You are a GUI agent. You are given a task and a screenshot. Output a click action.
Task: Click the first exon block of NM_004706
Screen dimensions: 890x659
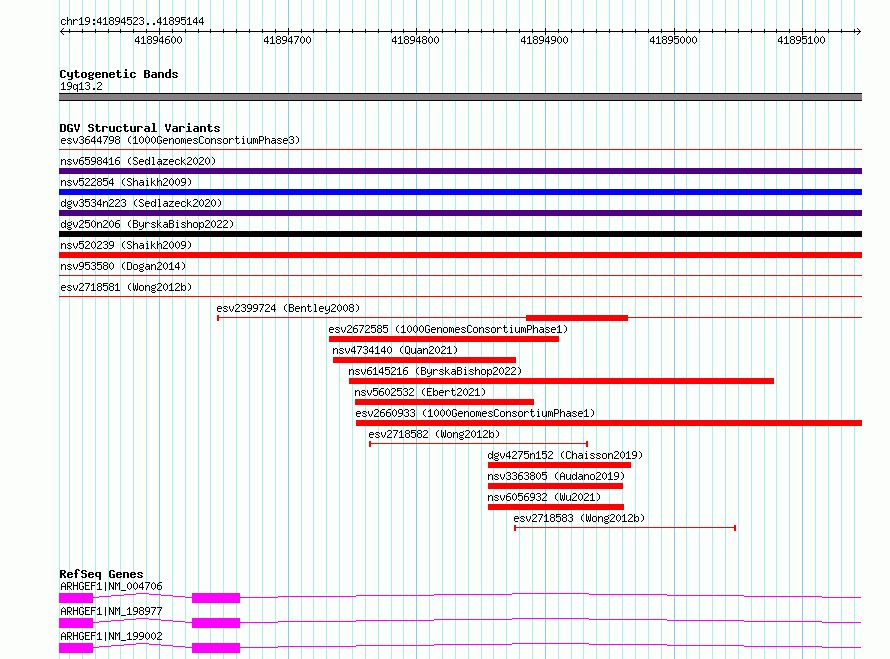pyautogui.click(x=76, y=598)
